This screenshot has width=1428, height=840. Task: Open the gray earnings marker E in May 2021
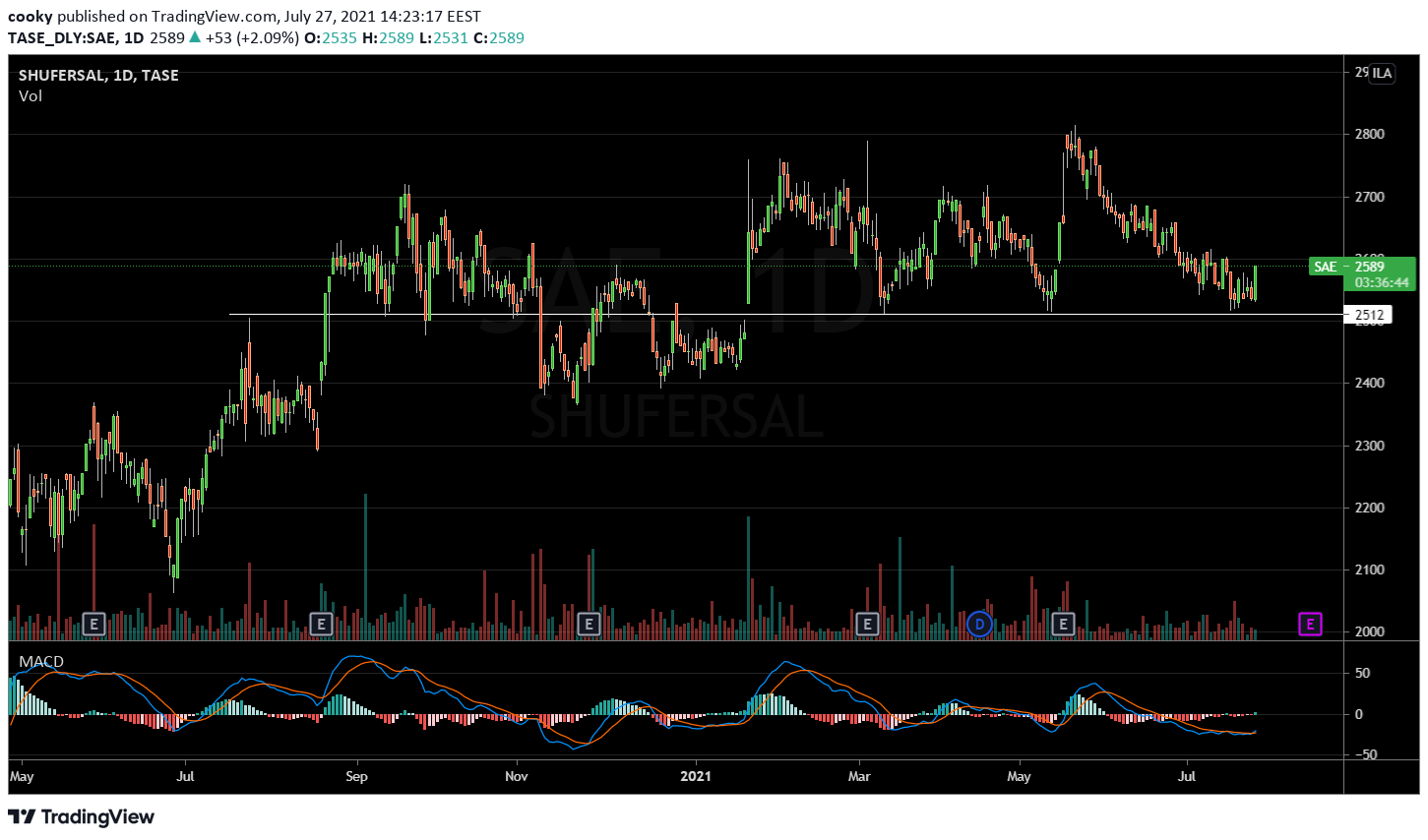(x=1063, y=624)
